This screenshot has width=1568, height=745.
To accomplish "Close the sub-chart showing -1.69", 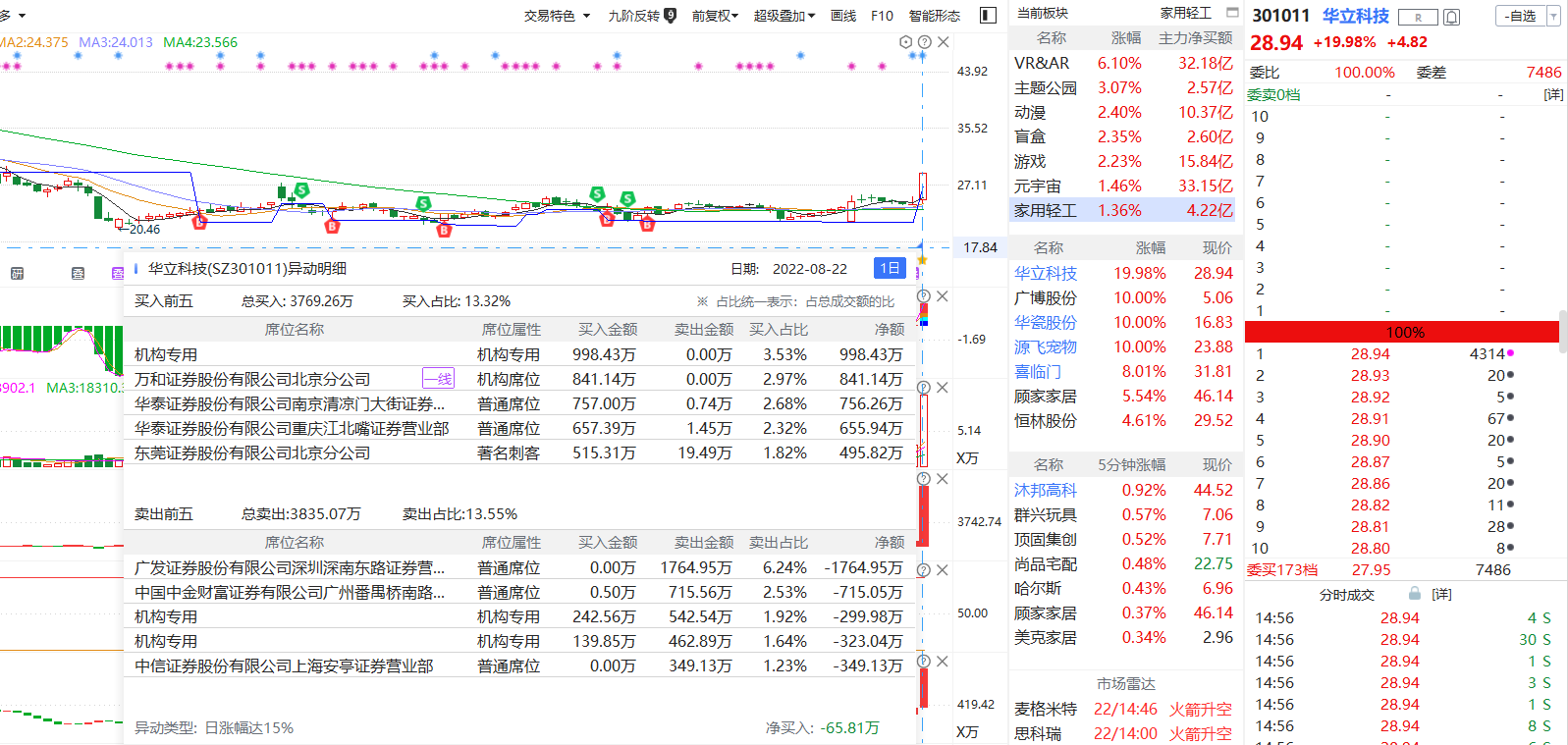I will 943,296.
